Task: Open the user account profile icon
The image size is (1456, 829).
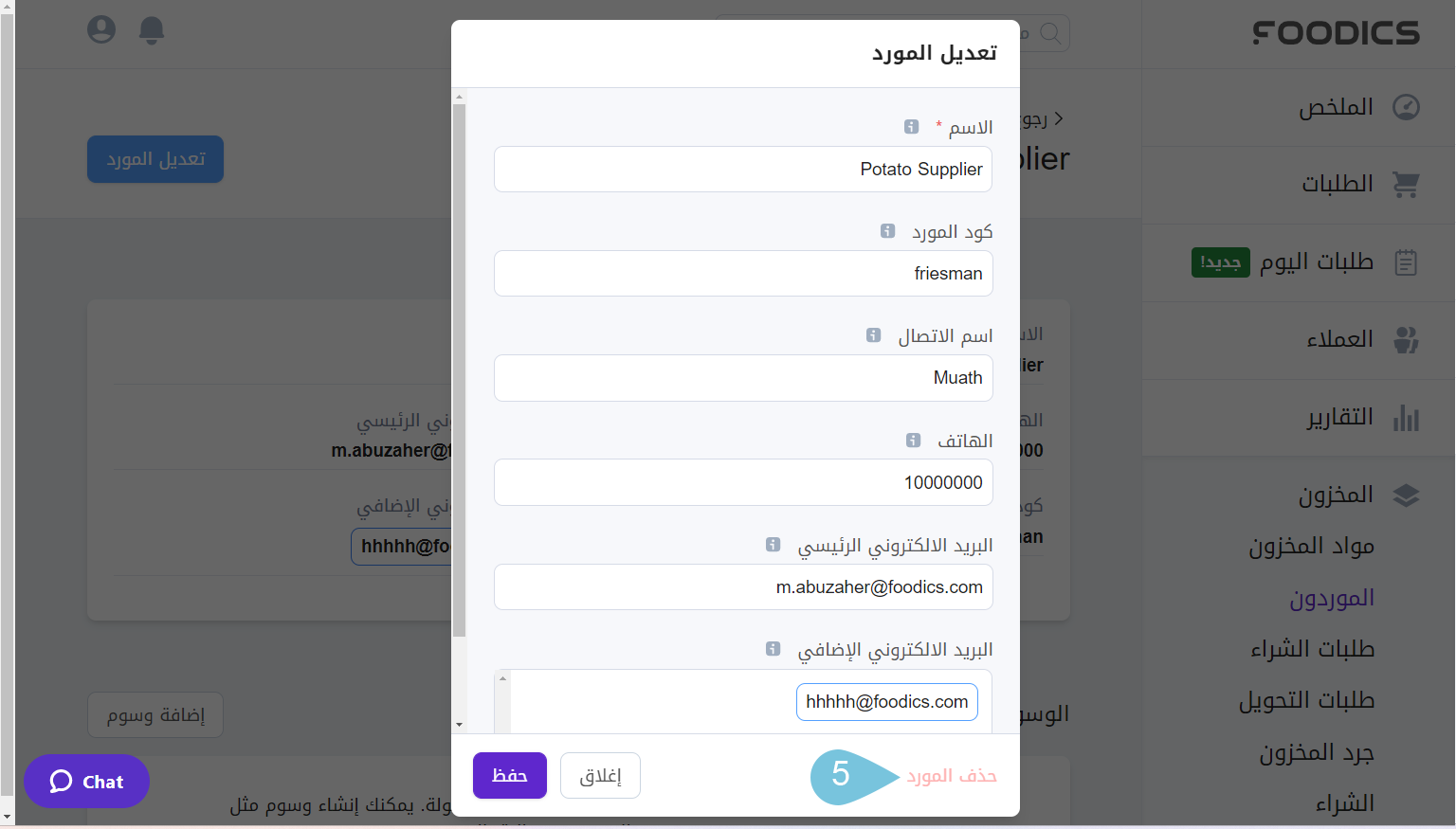Action: click(101, 30)
